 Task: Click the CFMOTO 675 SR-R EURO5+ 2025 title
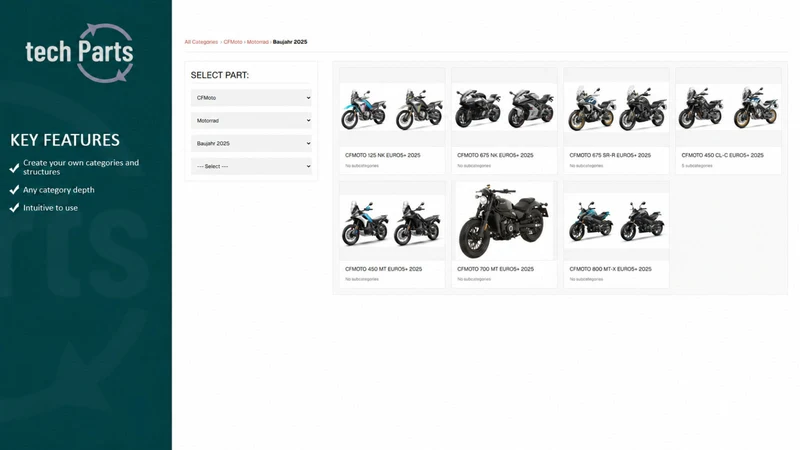(x=610, y=155)
